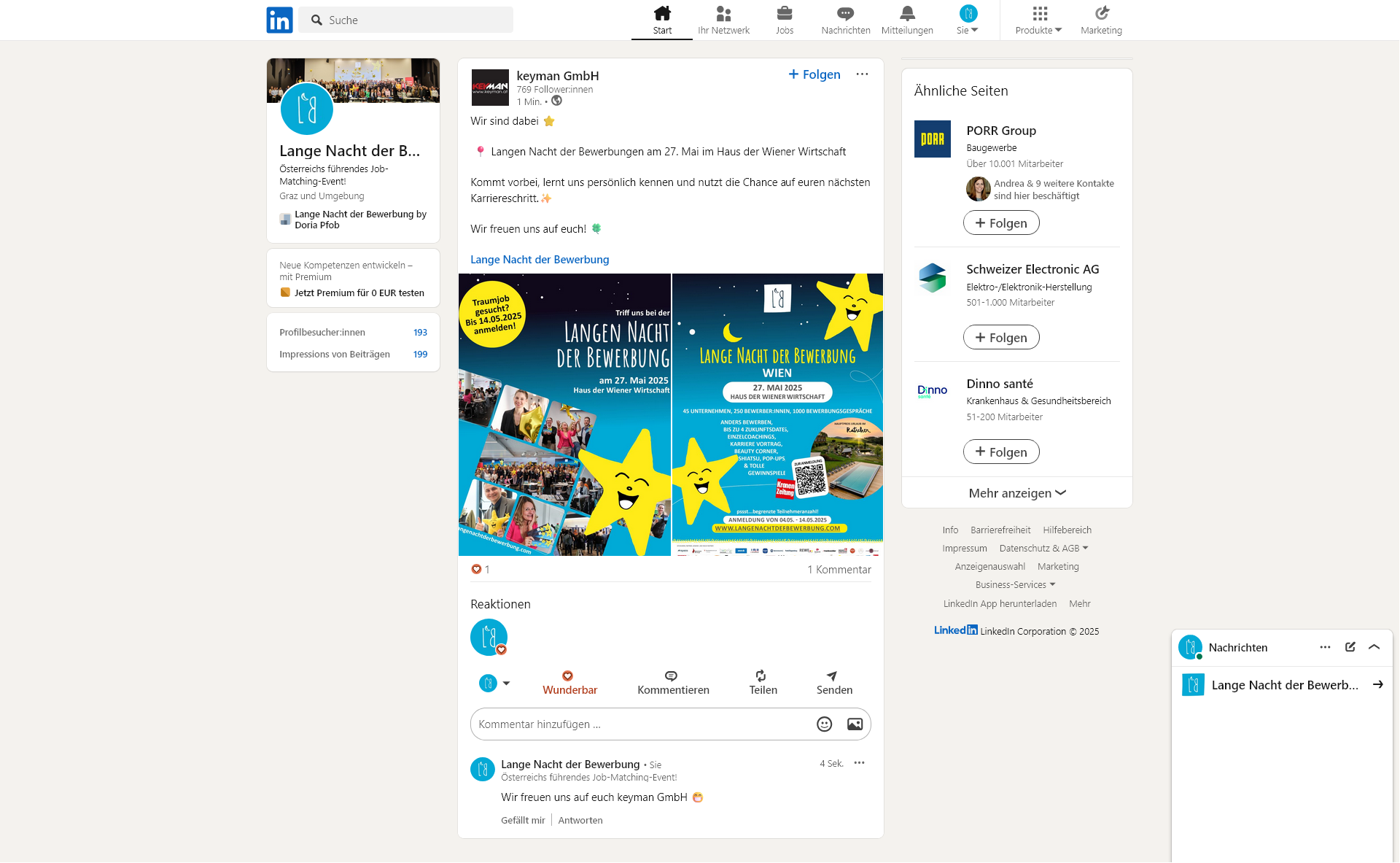
Task: Open Info footer link
Action: pos(950,530)
